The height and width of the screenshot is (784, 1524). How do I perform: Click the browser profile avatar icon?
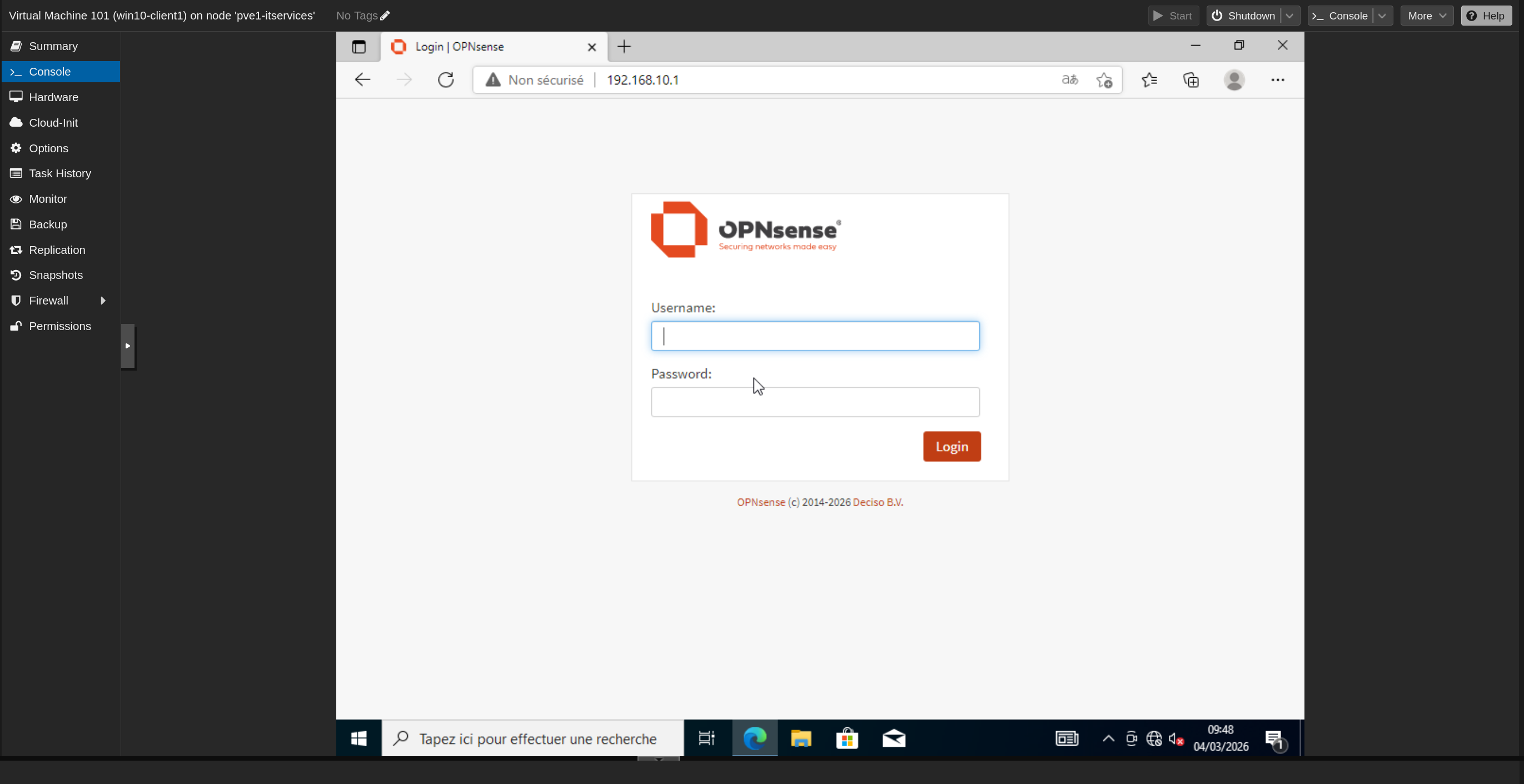1234,80
